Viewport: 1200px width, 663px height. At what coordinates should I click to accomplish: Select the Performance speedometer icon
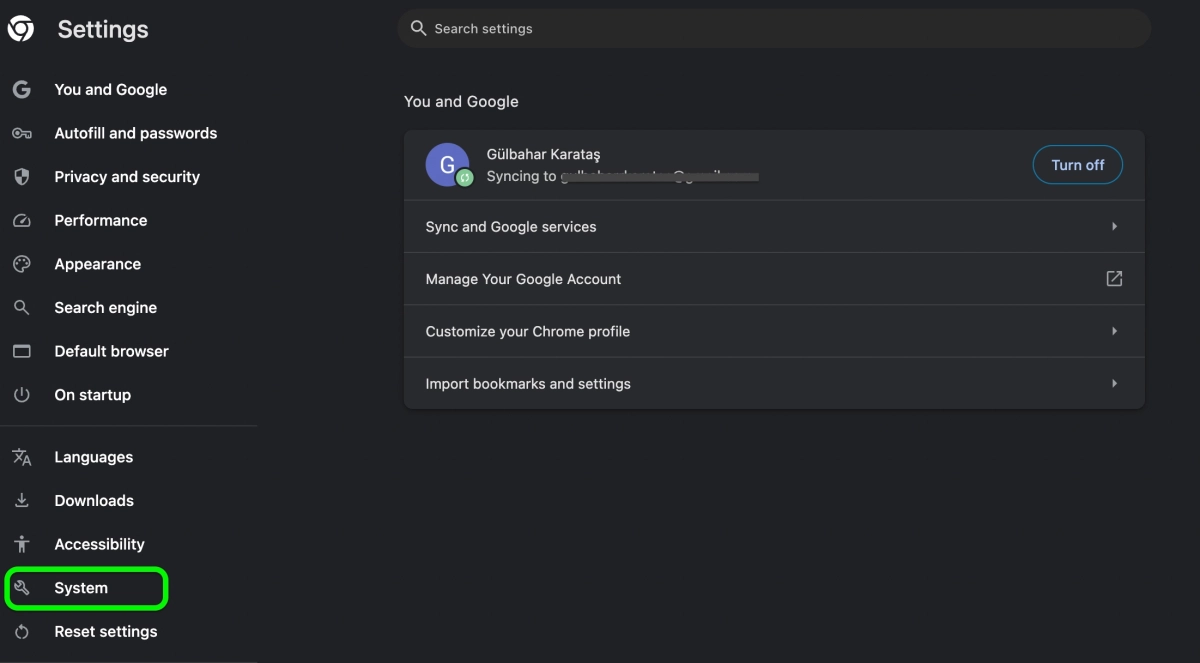coord(21,220)
